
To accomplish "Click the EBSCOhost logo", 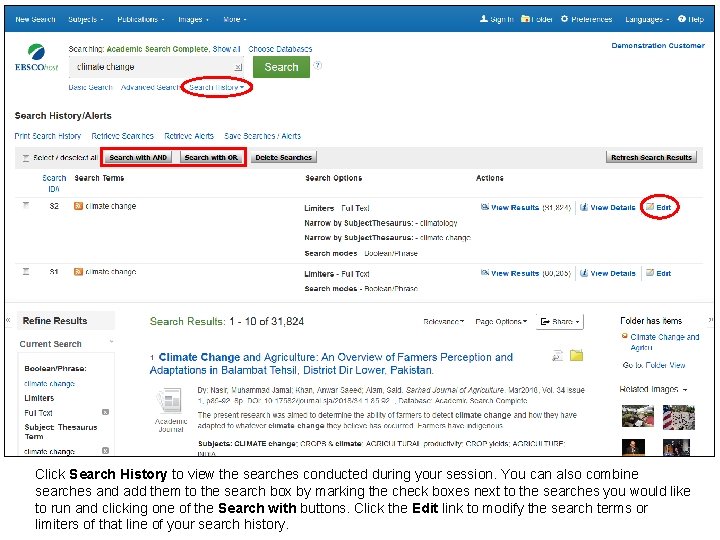I will tap(36, 58).
